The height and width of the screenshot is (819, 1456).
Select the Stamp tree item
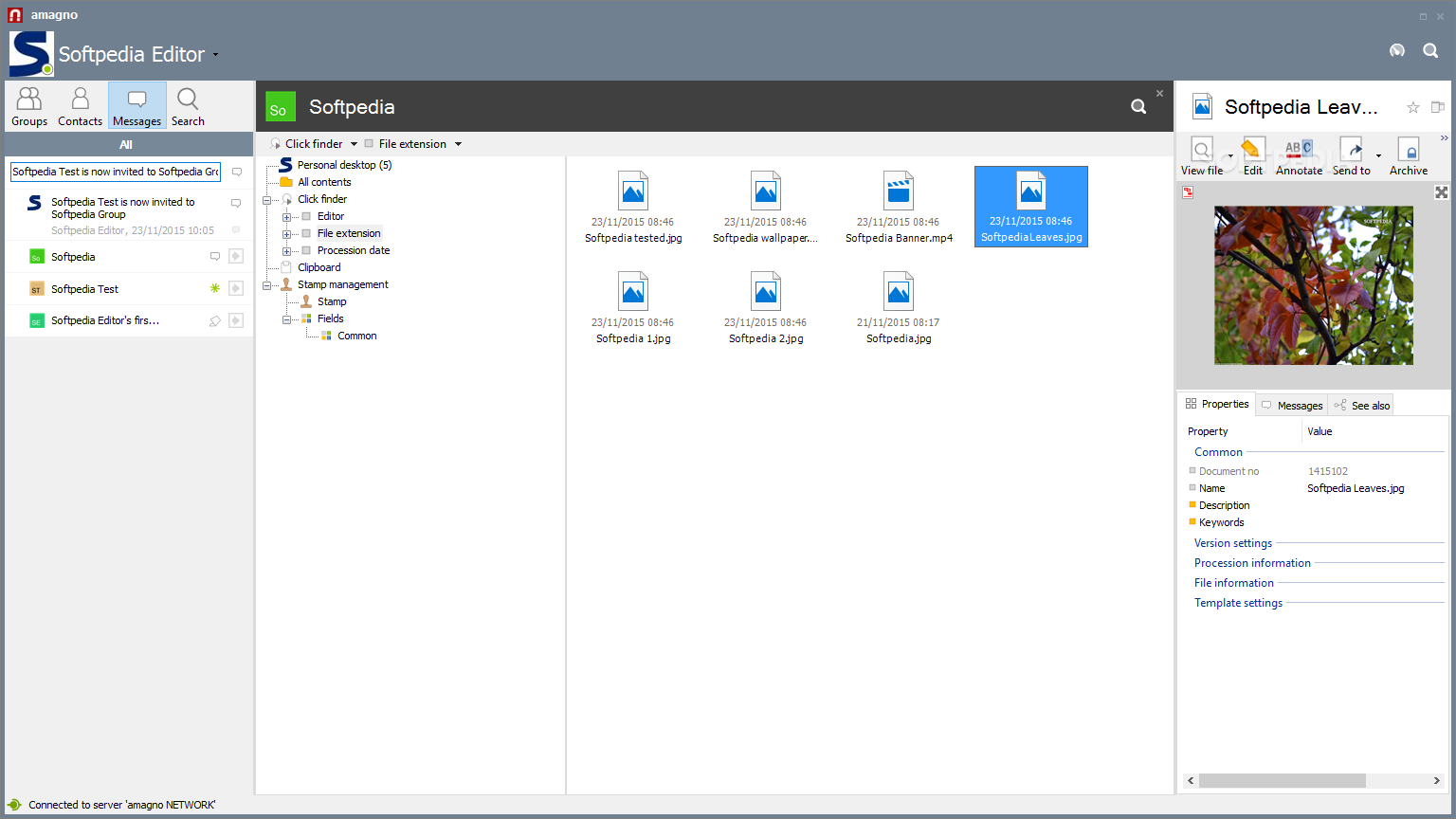click(x=332, y=301)
